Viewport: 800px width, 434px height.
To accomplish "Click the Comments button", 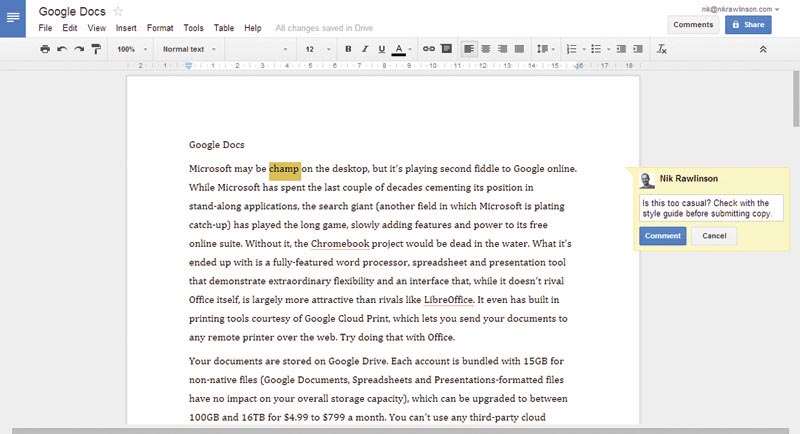I will coord(693,24).
